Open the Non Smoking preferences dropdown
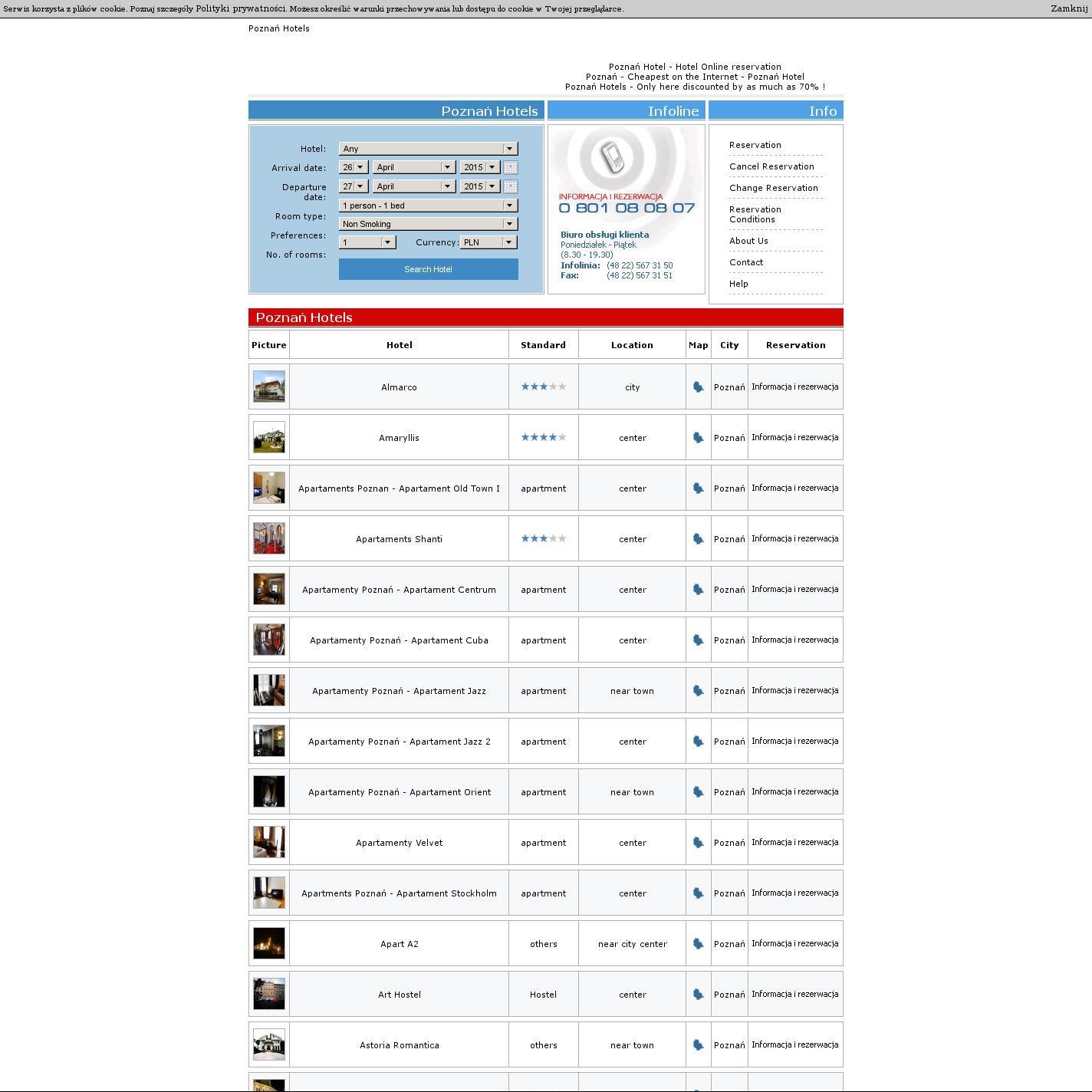 (428, 224)
